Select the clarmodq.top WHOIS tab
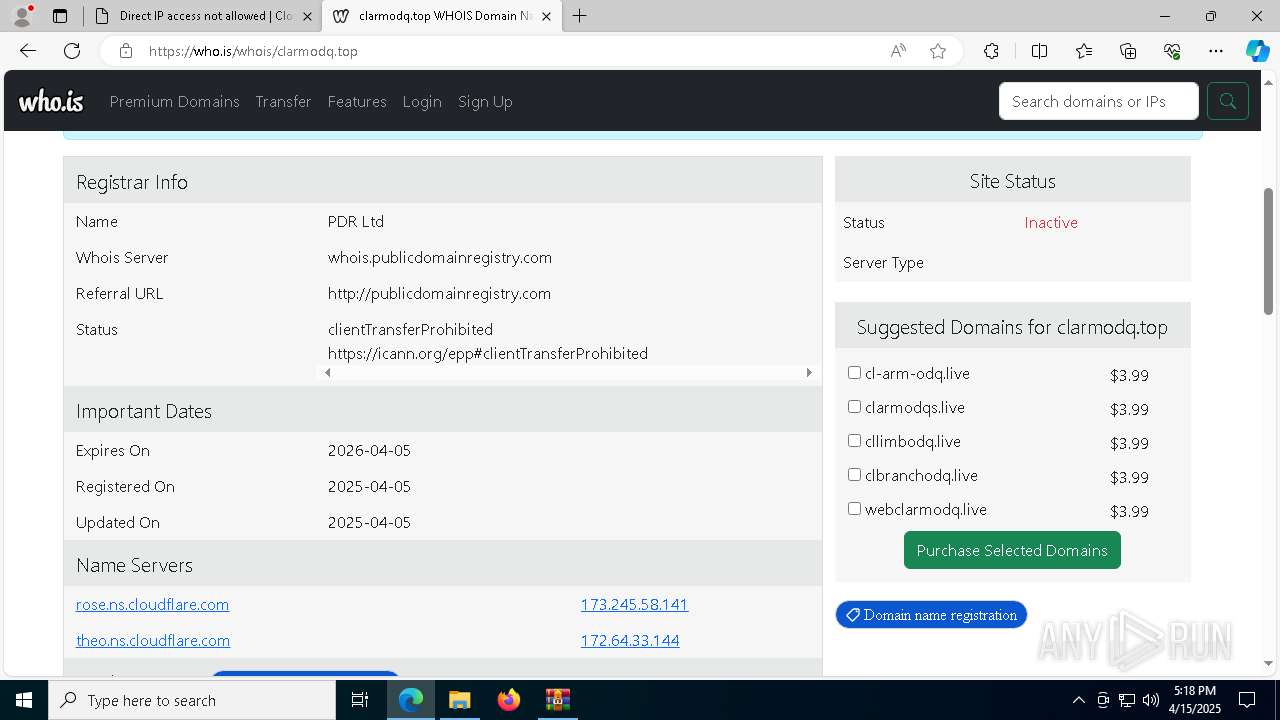 pos(442,16)
